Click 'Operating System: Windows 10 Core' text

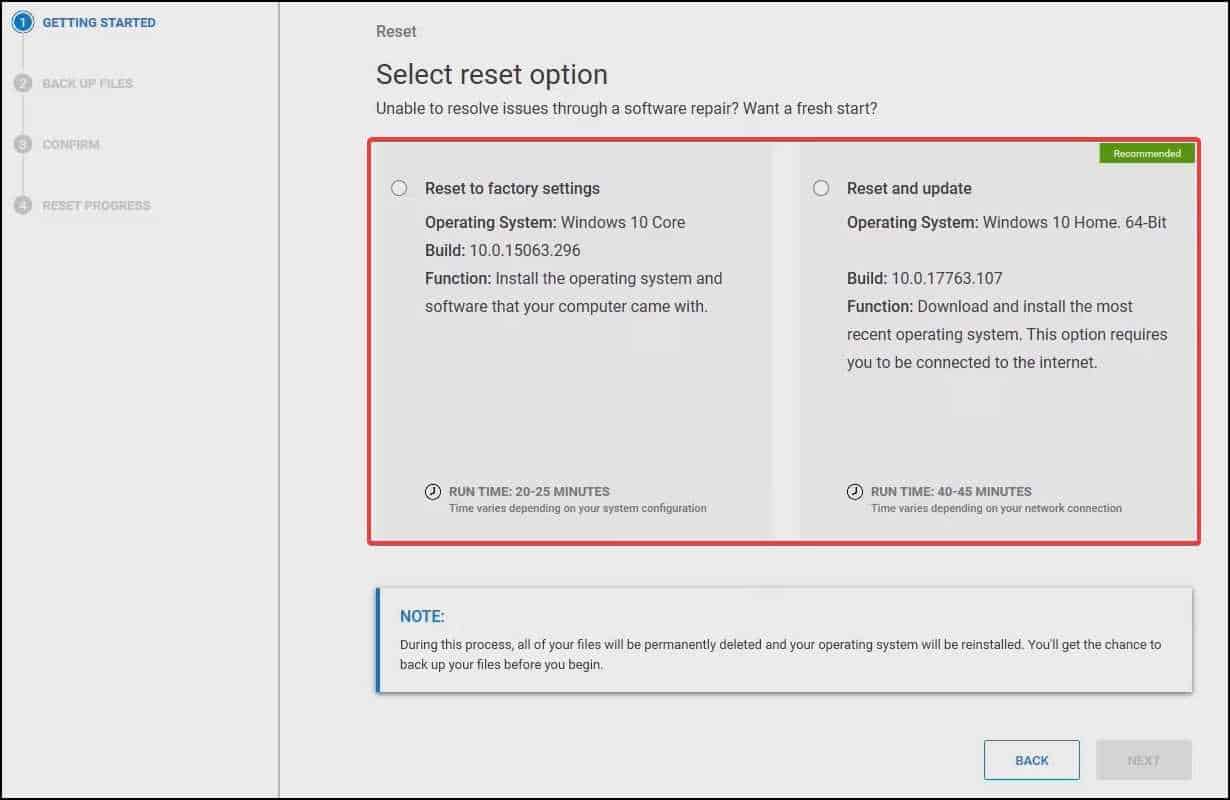click(x=555, y=222)
